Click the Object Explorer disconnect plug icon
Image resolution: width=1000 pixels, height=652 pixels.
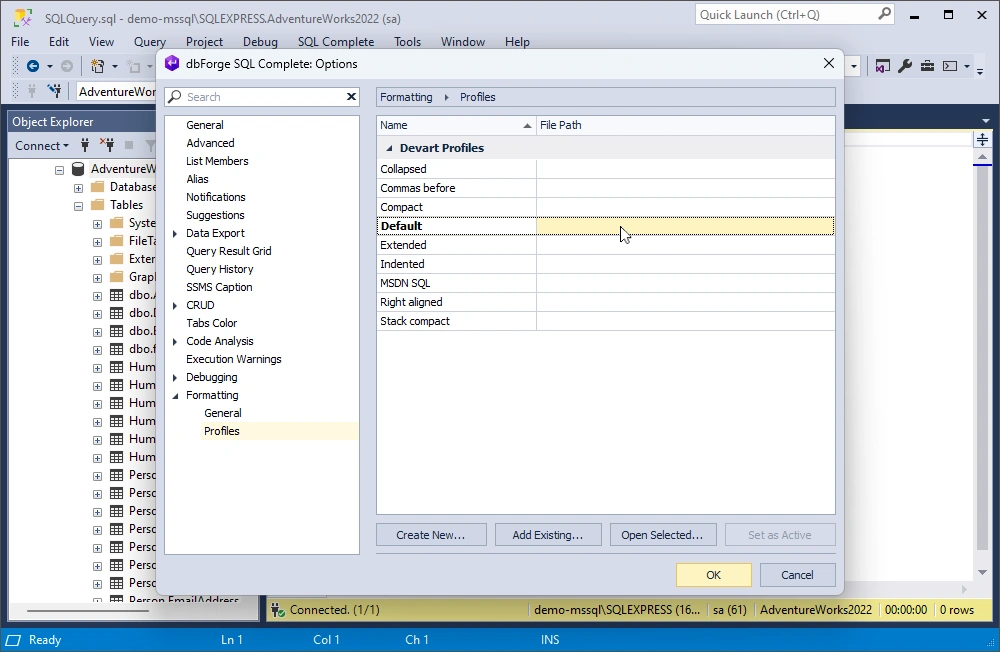click(107, 146)
